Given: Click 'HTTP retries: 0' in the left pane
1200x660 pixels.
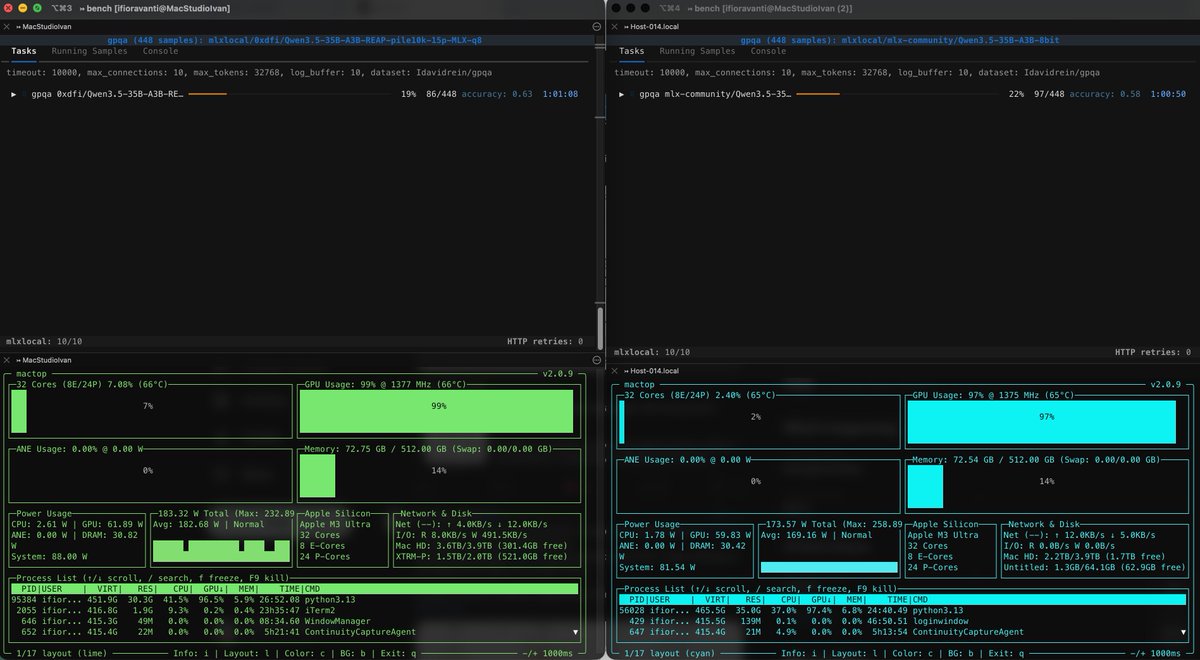Looking at the screenshot, I should [545, 341].
